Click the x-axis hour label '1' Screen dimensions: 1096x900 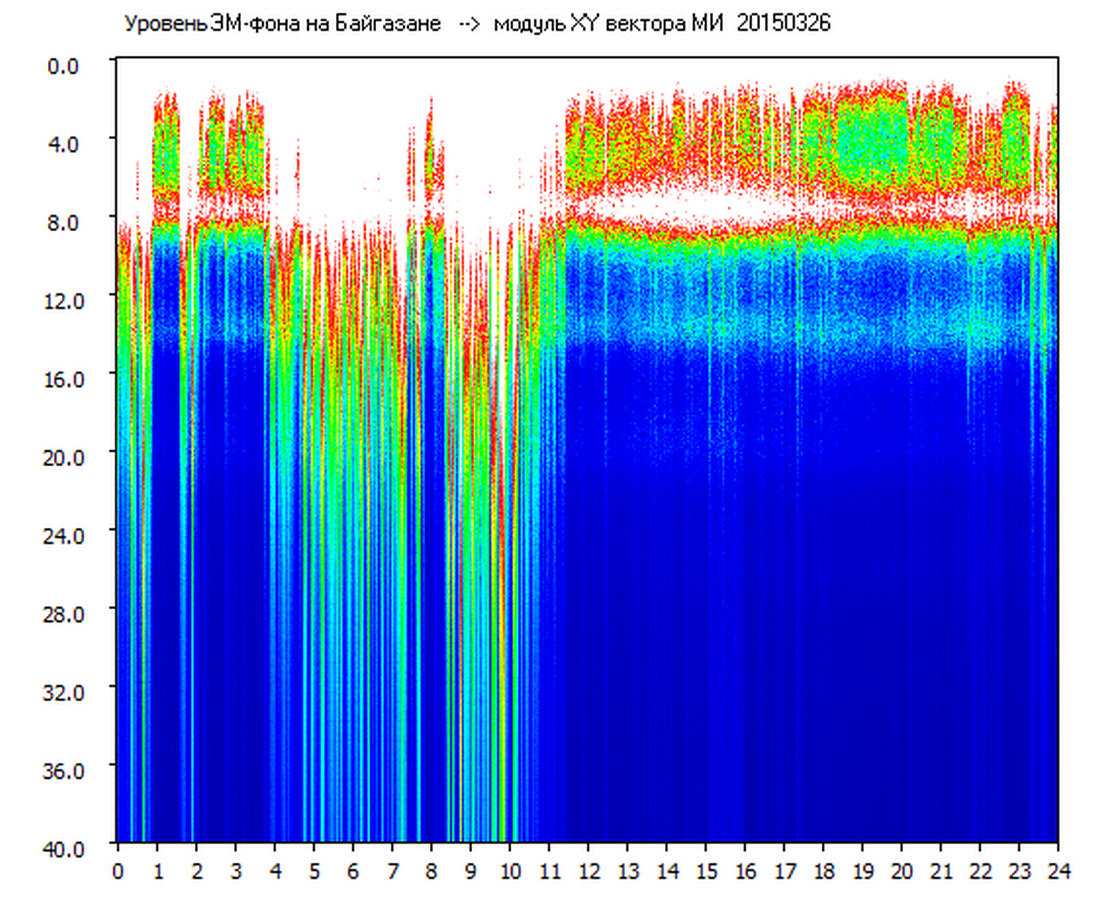click(x=158, y=871)
